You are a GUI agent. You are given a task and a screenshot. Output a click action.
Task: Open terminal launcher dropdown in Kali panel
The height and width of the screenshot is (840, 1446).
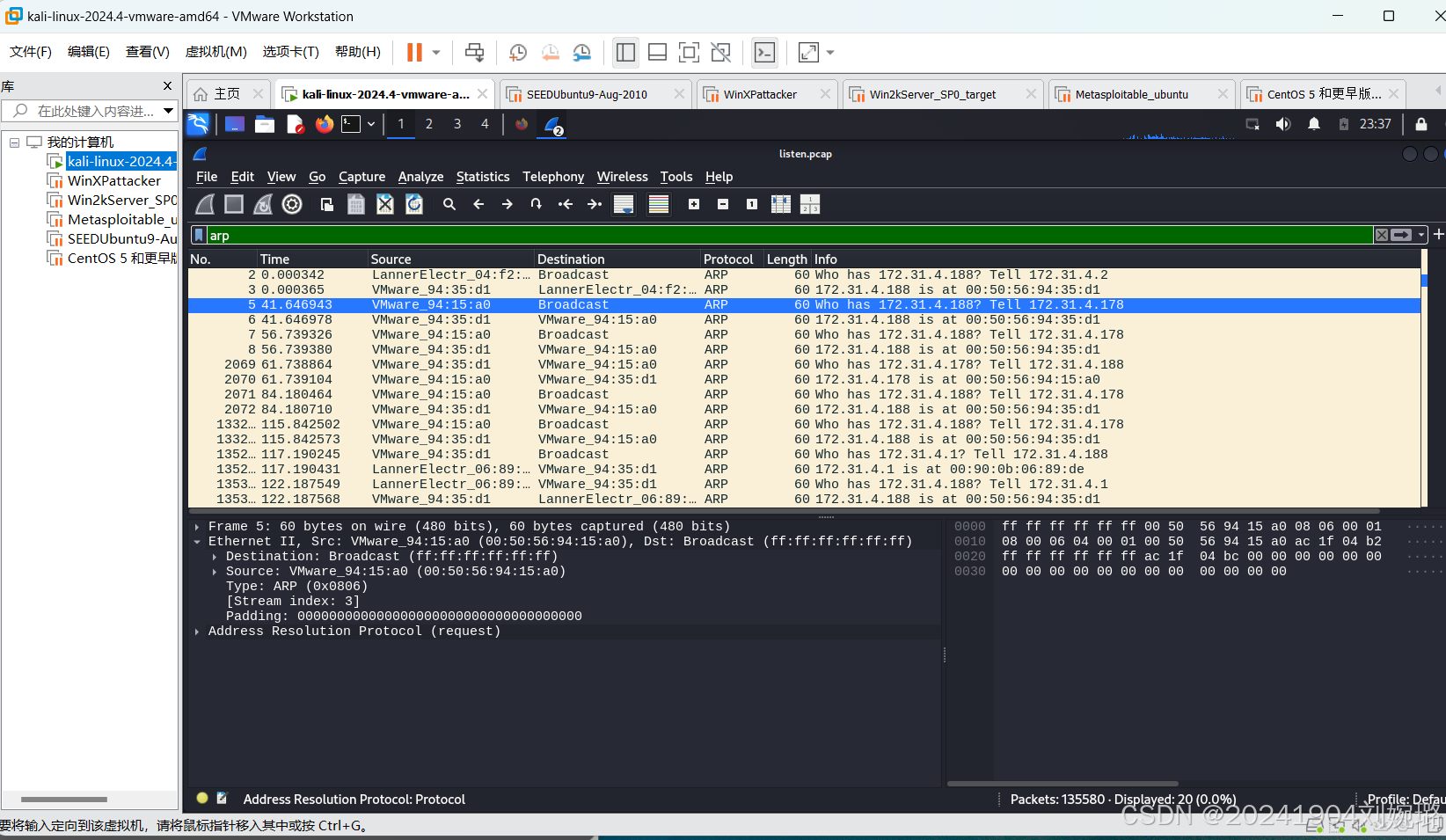coord(371,124)
